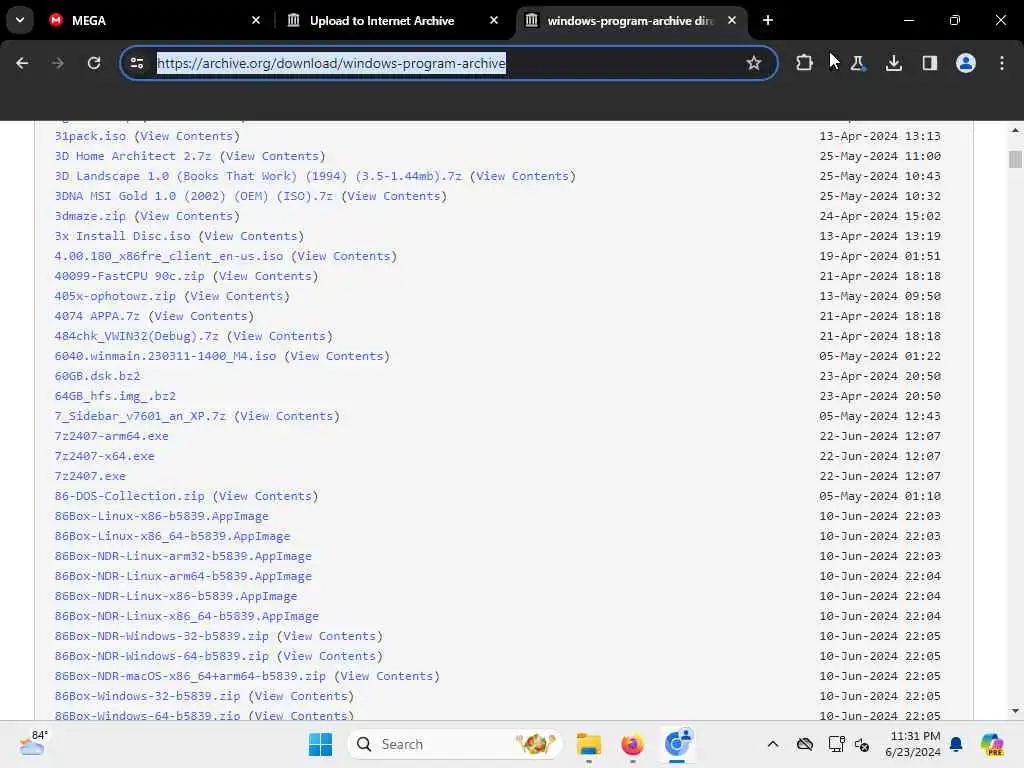
Task: Click the taskbar Search box
Action: tap(455, 744)
